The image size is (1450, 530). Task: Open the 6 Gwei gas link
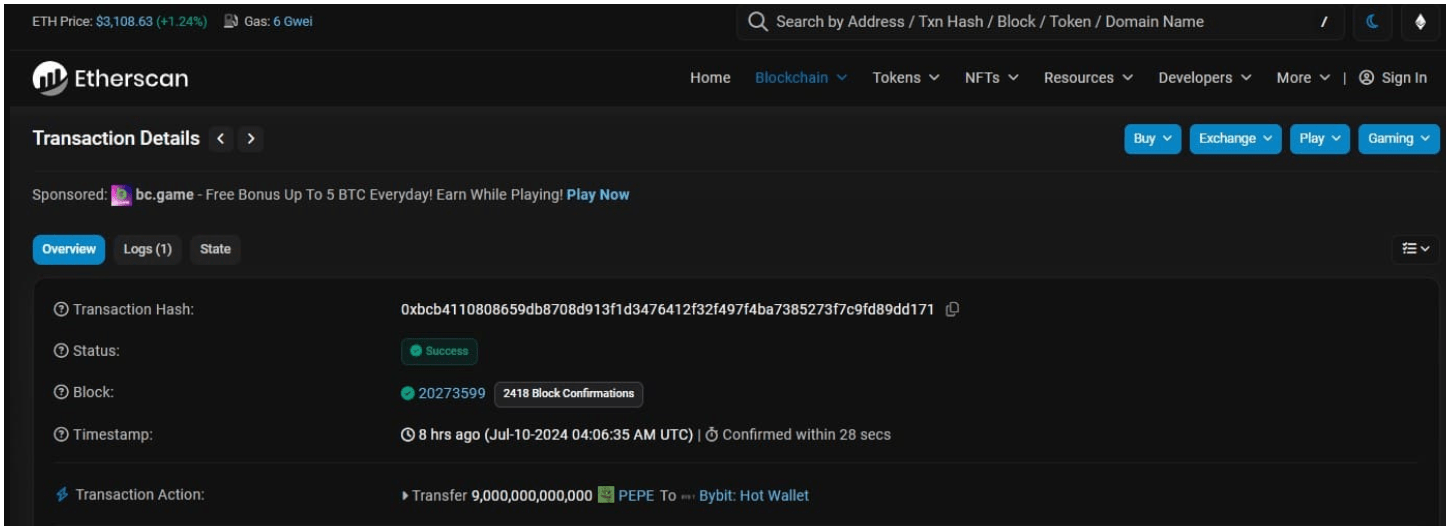(293, 21)
